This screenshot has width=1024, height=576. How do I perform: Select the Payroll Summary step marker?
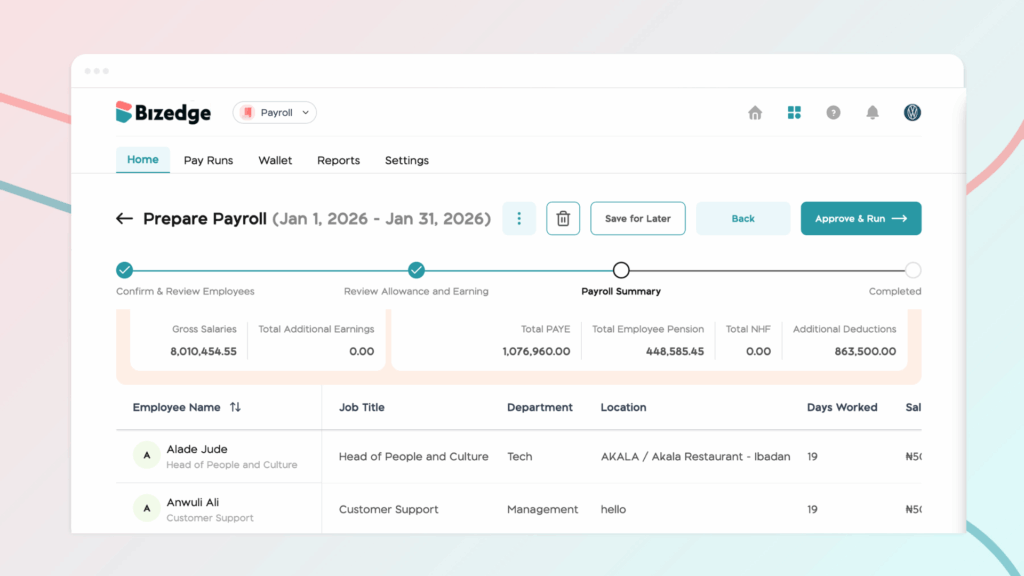621,270
